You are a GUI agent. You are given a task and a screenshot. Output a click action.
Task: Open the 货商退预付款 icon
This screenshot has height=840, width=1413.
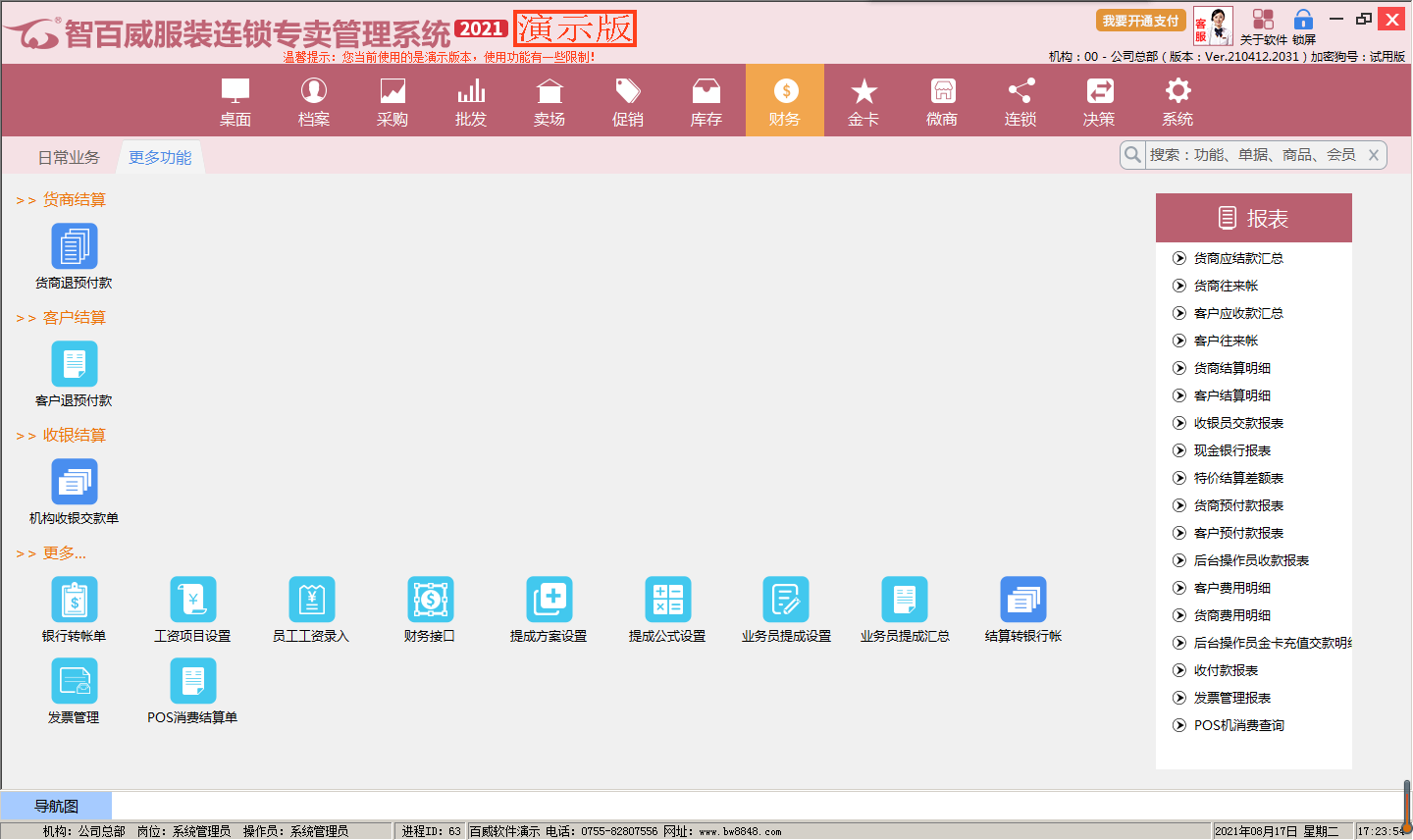(x=75, y=246)
